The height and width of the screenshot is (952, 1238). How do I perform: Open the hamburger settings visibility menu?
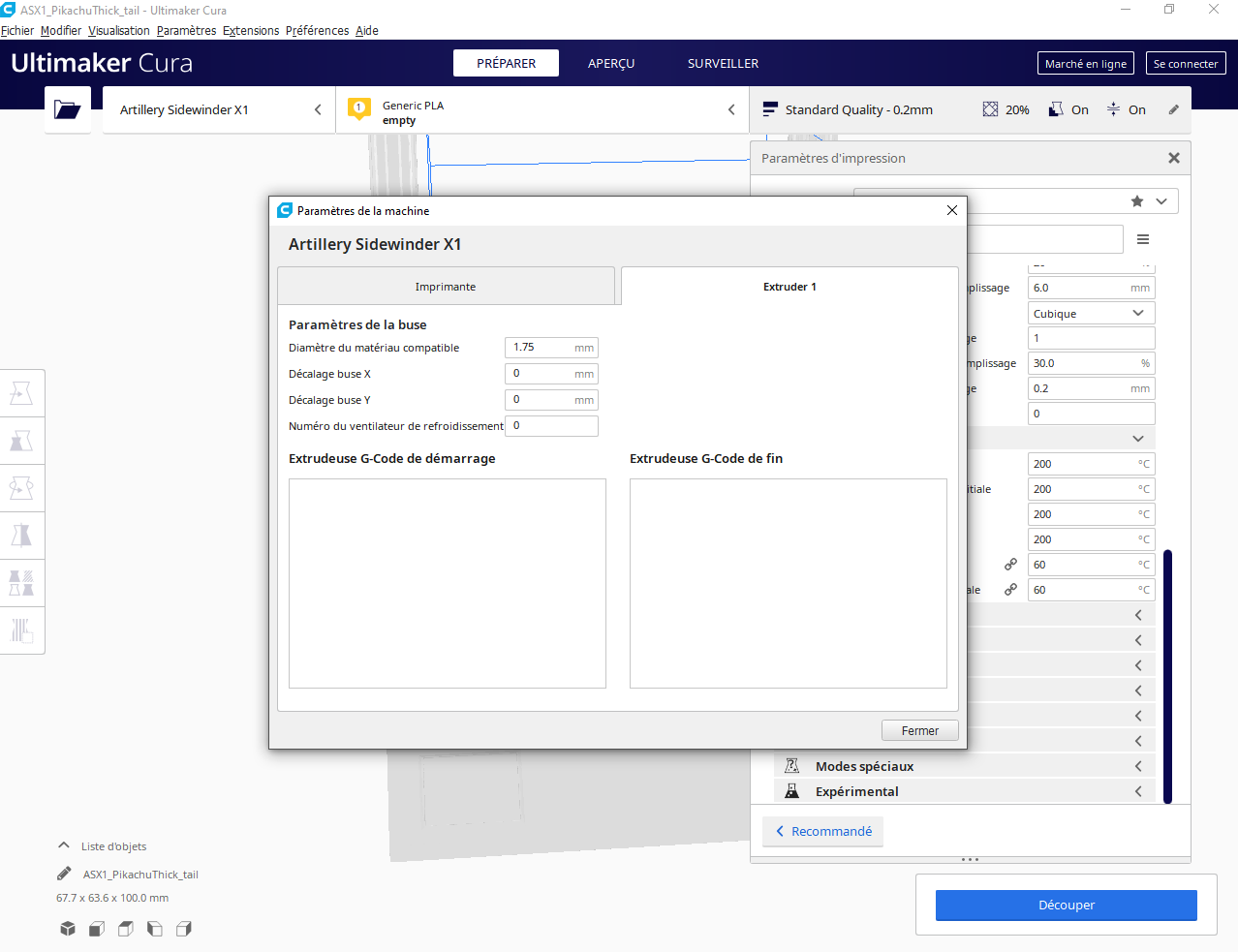[1143, 239]
